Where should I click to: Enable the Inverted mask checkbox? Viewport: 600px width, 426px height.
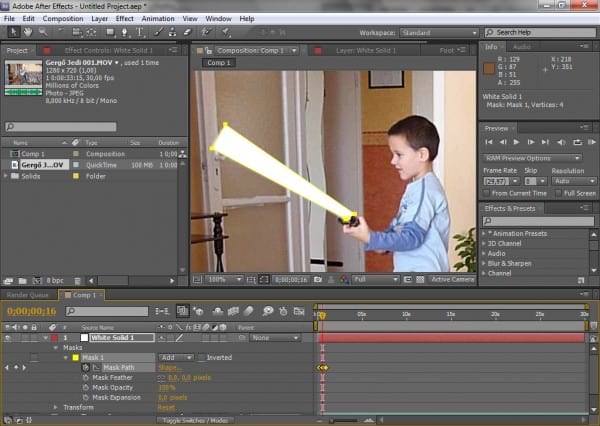point(200,357)
